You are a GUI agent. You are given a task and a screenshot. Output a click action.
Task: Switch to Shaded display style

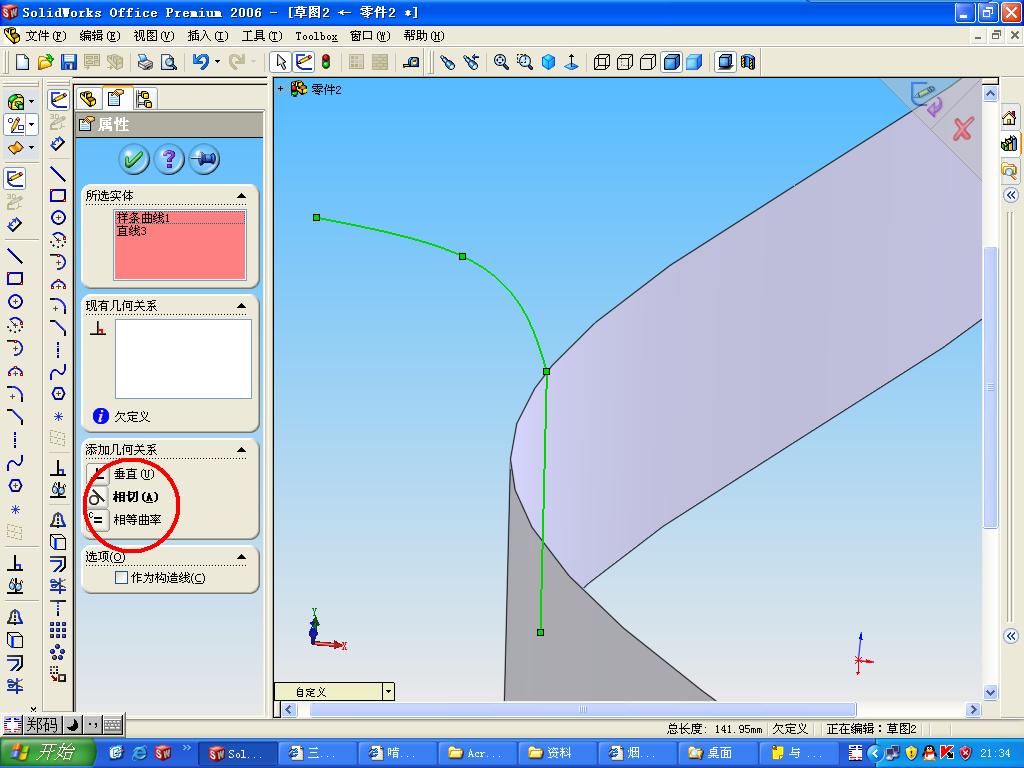pyautogui.click(x=694, y=62)
